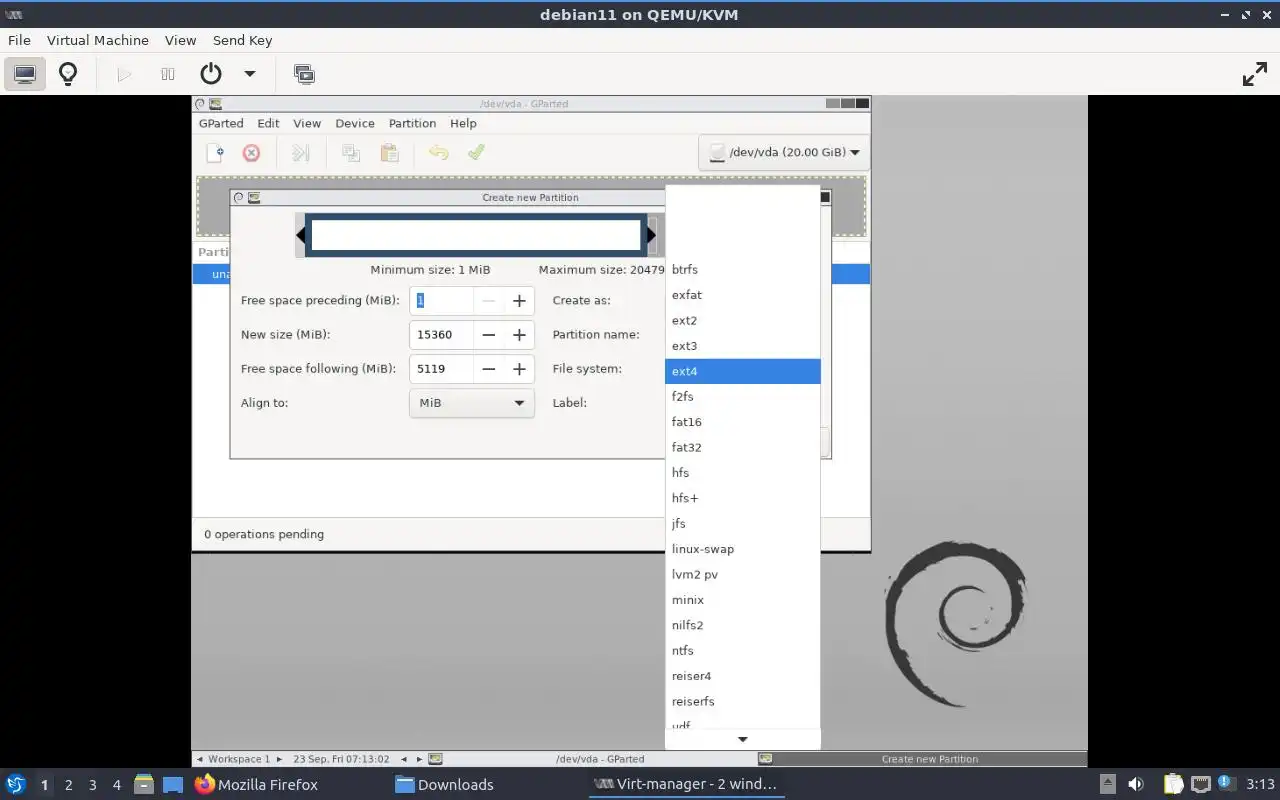Click the list's scroll-down arrow

click(743, 740)
